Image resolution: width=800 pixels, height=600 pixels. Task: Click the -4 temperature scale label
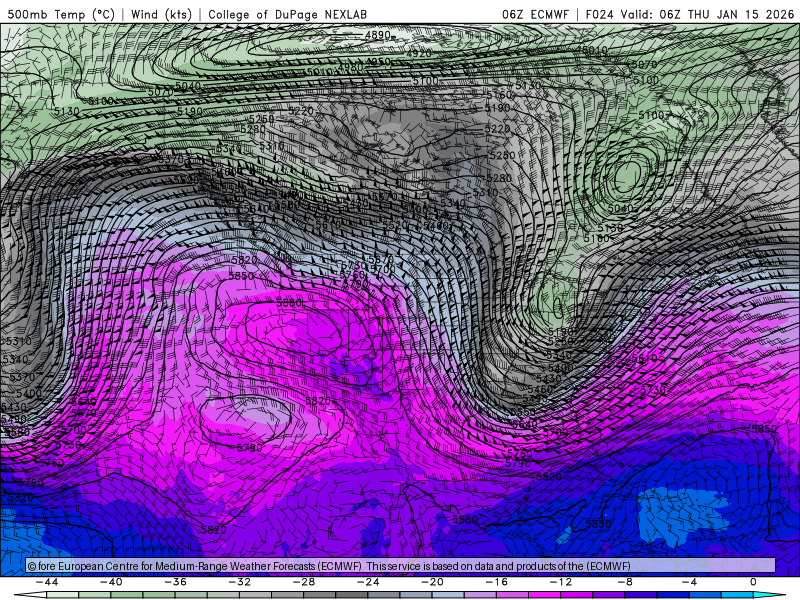690,582
